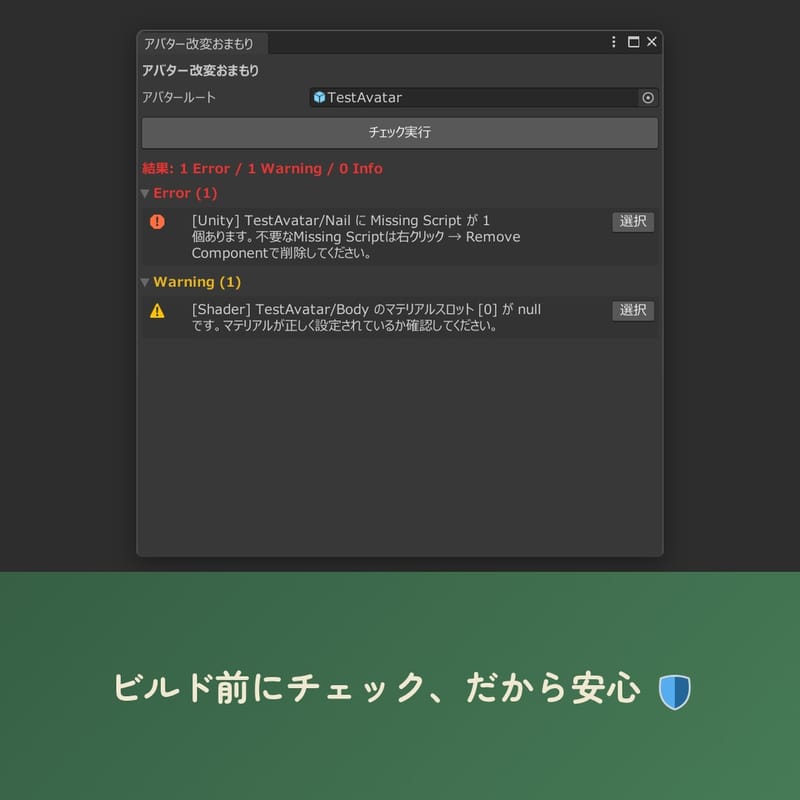Open the object picker target icon
This screenshot has height=800, width=800.
(647, 98)
